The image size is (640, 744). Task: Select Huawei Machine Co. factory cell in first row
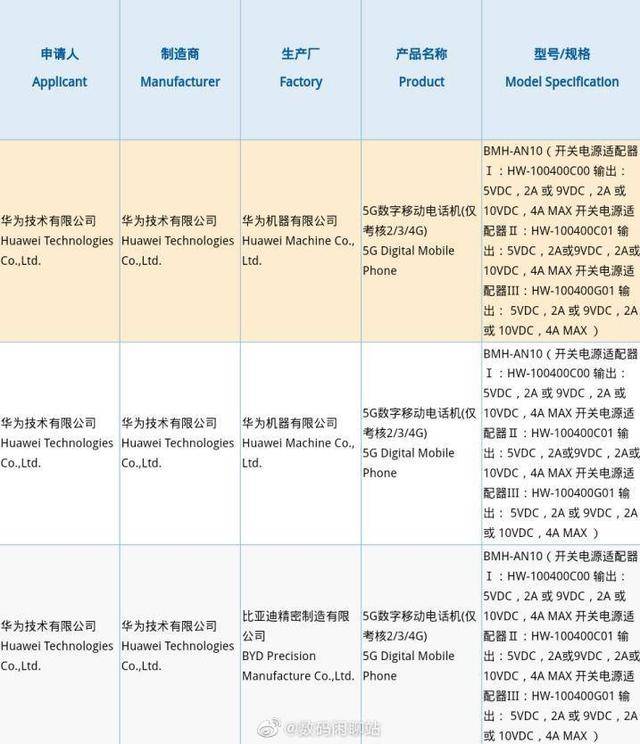[x=301, y=241]
